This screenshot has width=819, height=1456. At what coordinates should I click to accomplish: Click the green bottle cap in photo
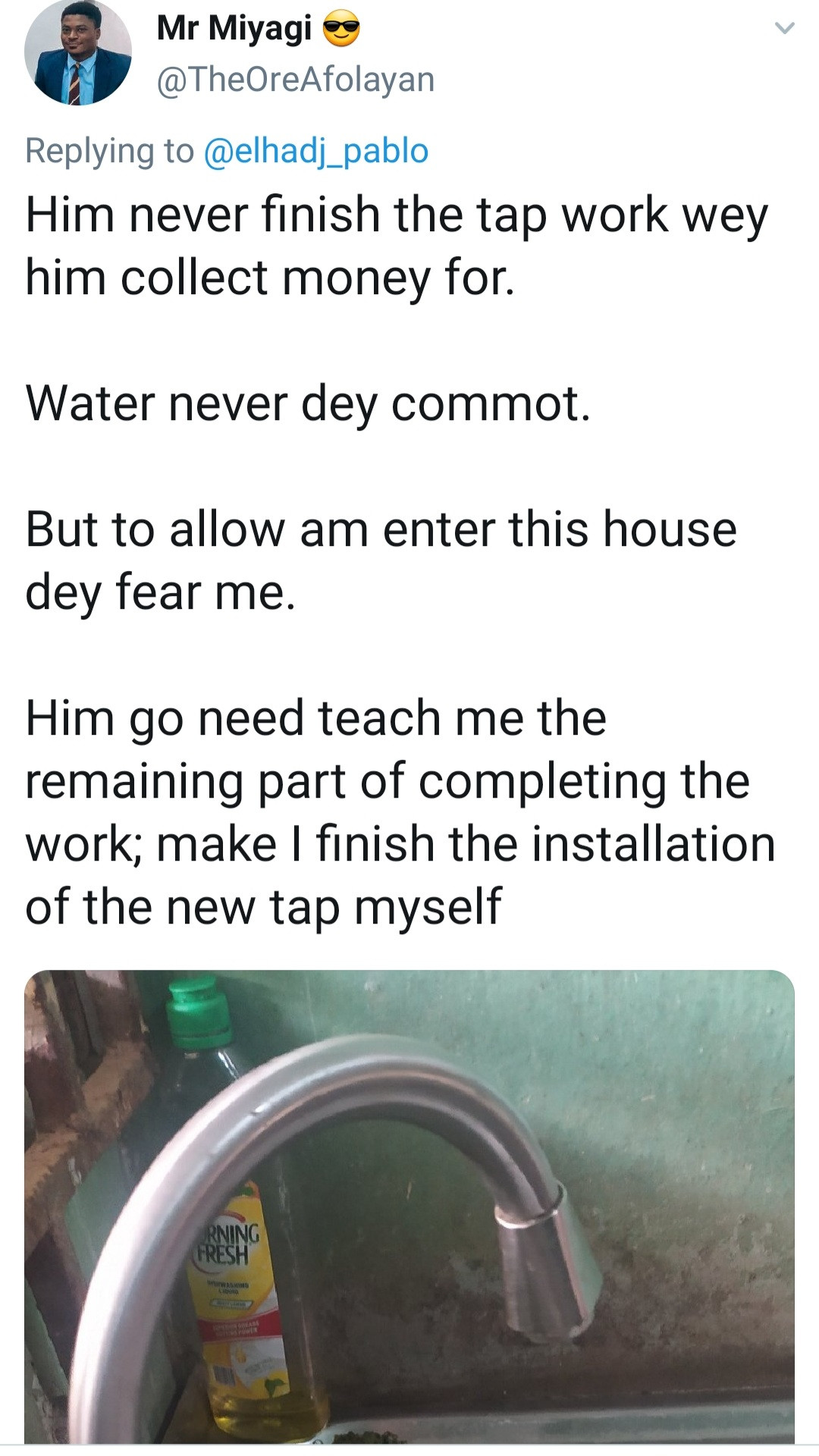pyautogui.click(x=199, y=1012)
